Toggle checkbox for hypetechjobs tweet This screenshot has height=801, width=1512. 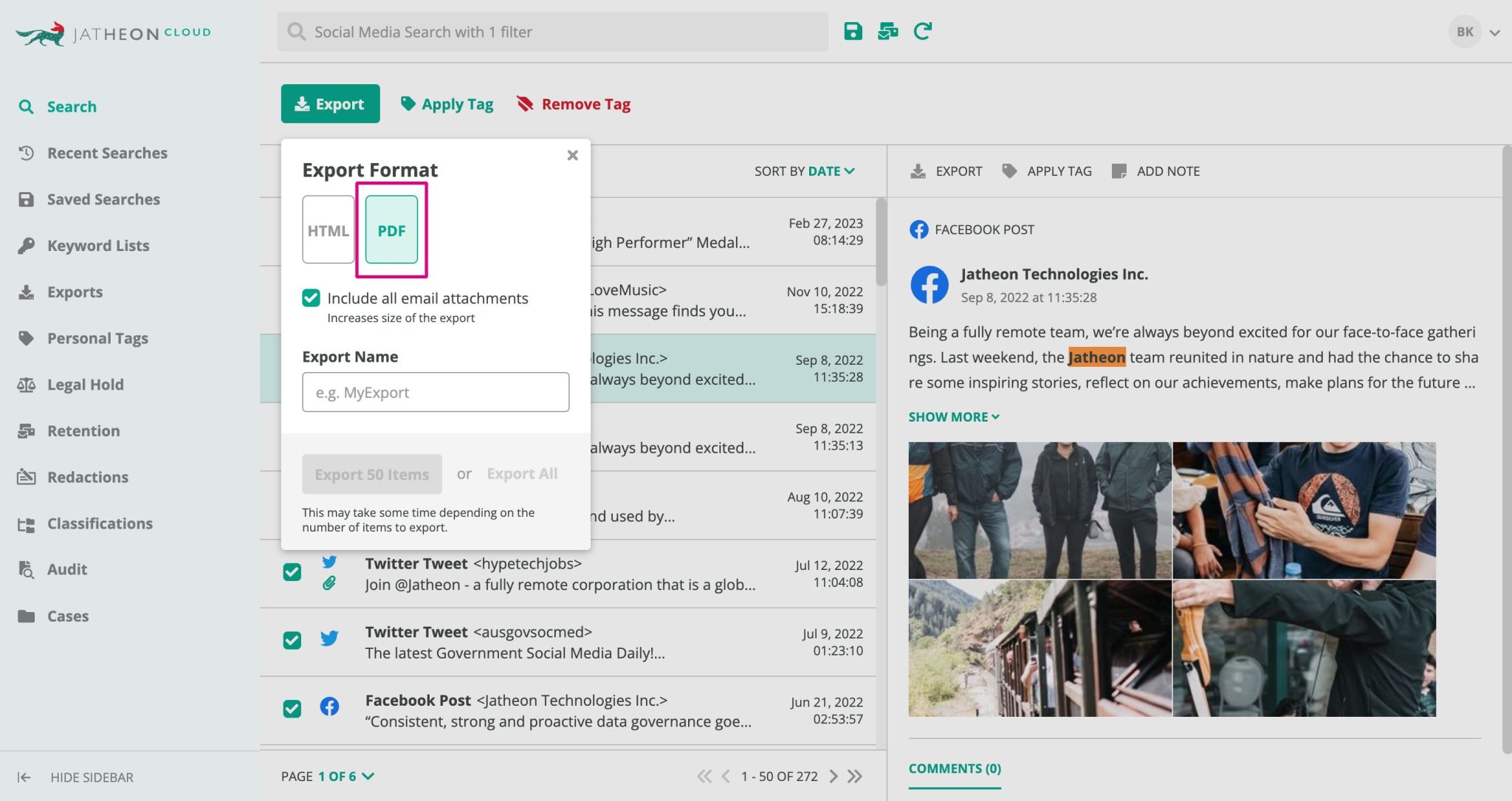[x=292, y=572]
